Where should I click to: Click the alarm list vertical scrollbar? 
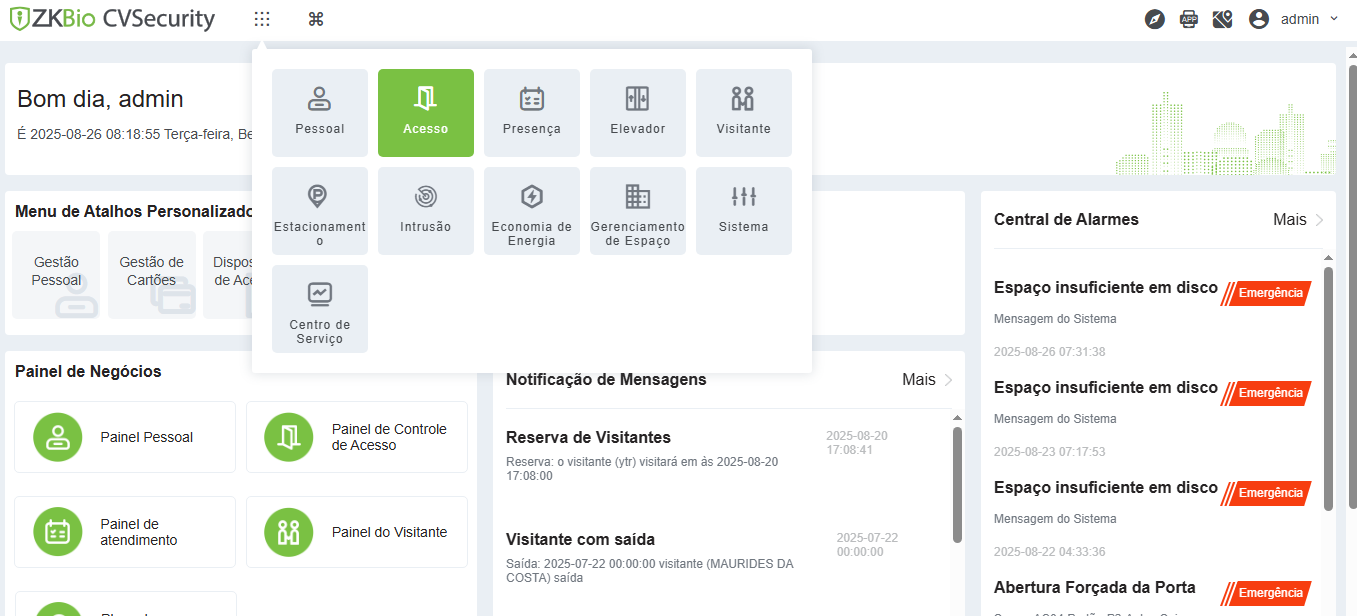[1328, 390]
